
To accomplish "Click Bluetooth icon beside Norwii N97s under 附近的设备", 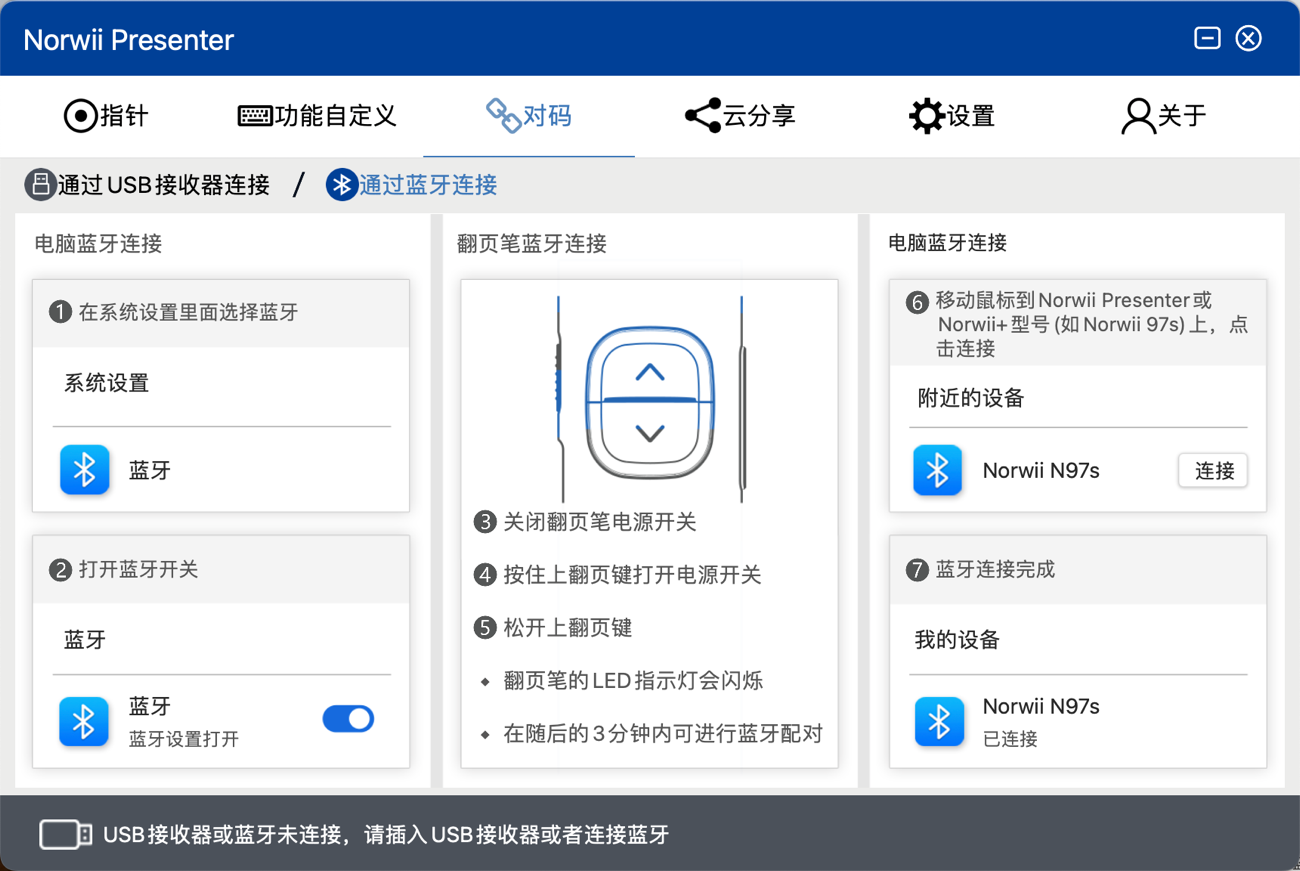I will pyautogui.click(x=938, y=471).
